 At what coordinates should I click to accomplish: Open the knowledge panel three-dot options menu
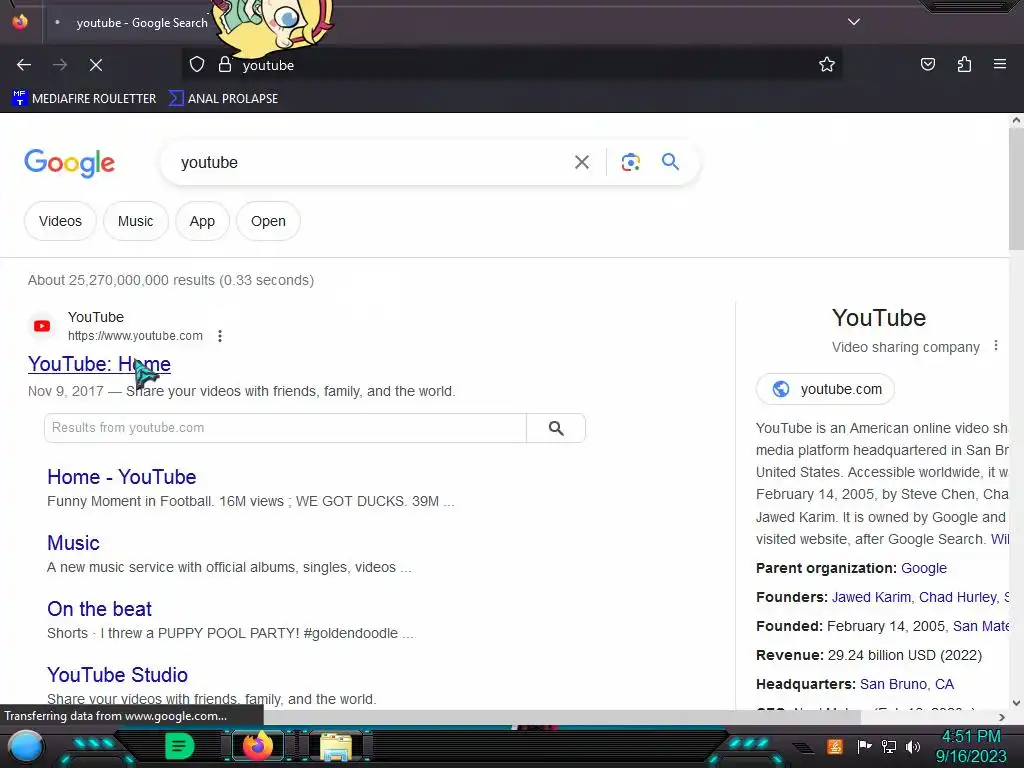tap(995, 345)
